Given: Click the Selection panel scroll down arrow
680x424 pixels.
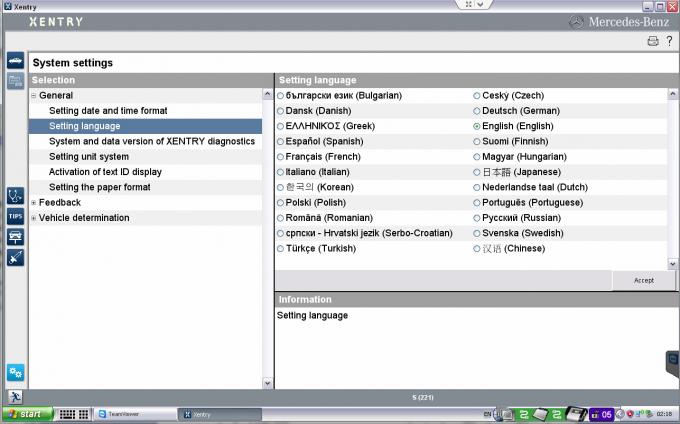Looking at the screenshot, I should click(268, 383).
